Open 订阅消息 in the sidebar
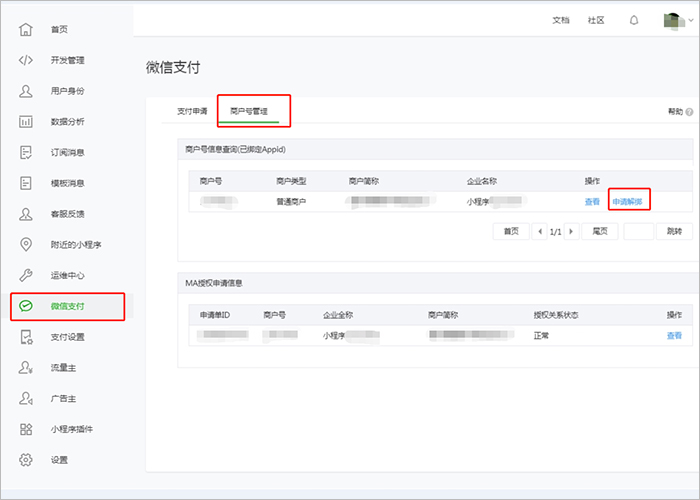Viewport: 700px width, 500px height. coord(67,152)
